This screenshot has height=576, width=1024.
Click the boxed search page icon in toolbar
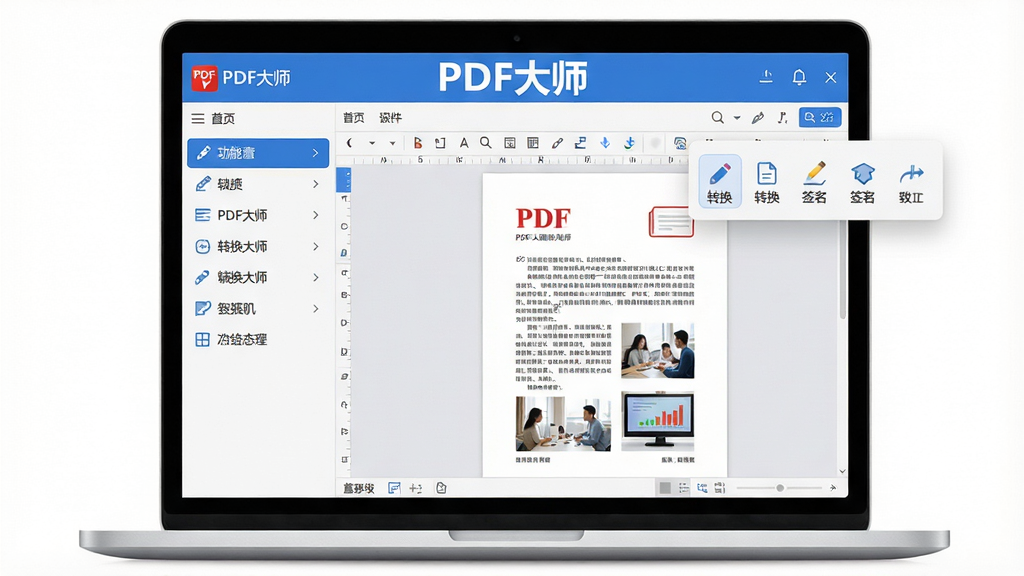pyautogui.click(x=510, y=142)
